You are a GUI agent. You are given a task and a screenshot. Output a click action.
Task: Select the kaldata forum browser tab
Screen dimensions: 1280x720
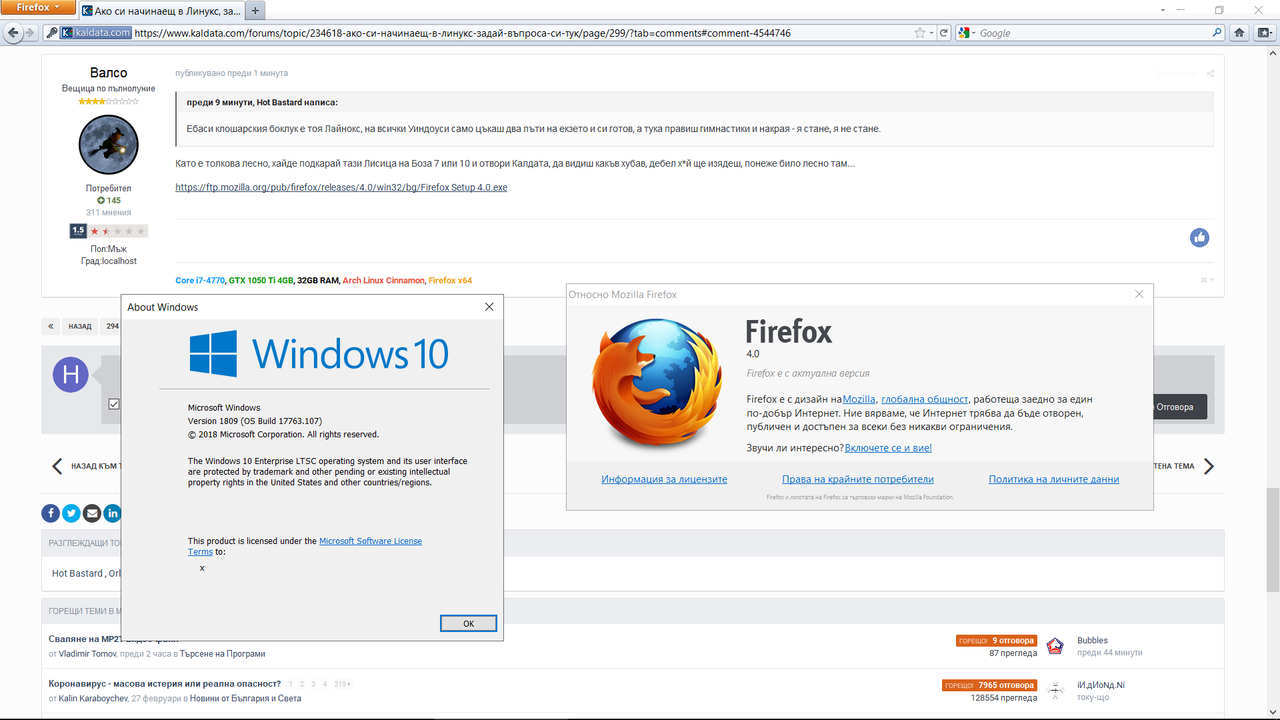(x=160, y=11)
